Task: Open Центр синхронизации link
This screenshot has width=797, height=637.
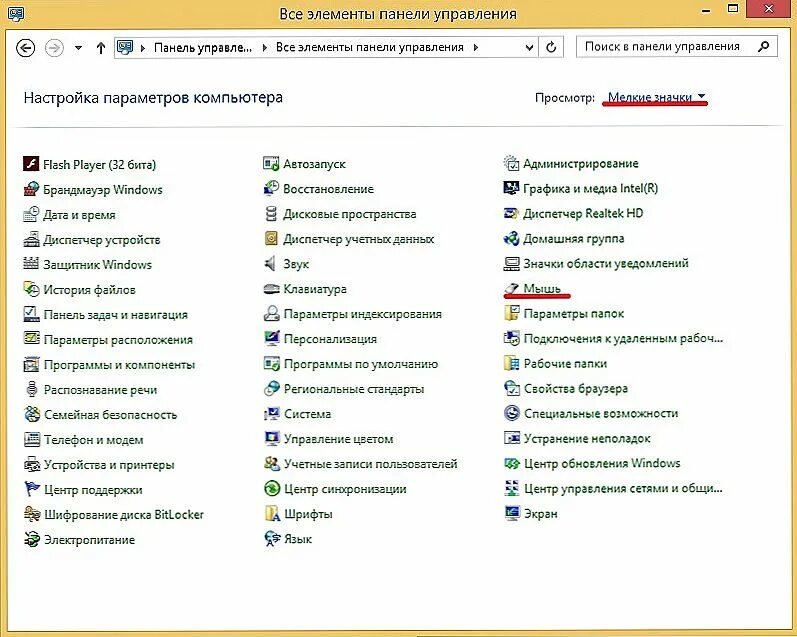Action: pyautogui.click(x=345, y=489)
